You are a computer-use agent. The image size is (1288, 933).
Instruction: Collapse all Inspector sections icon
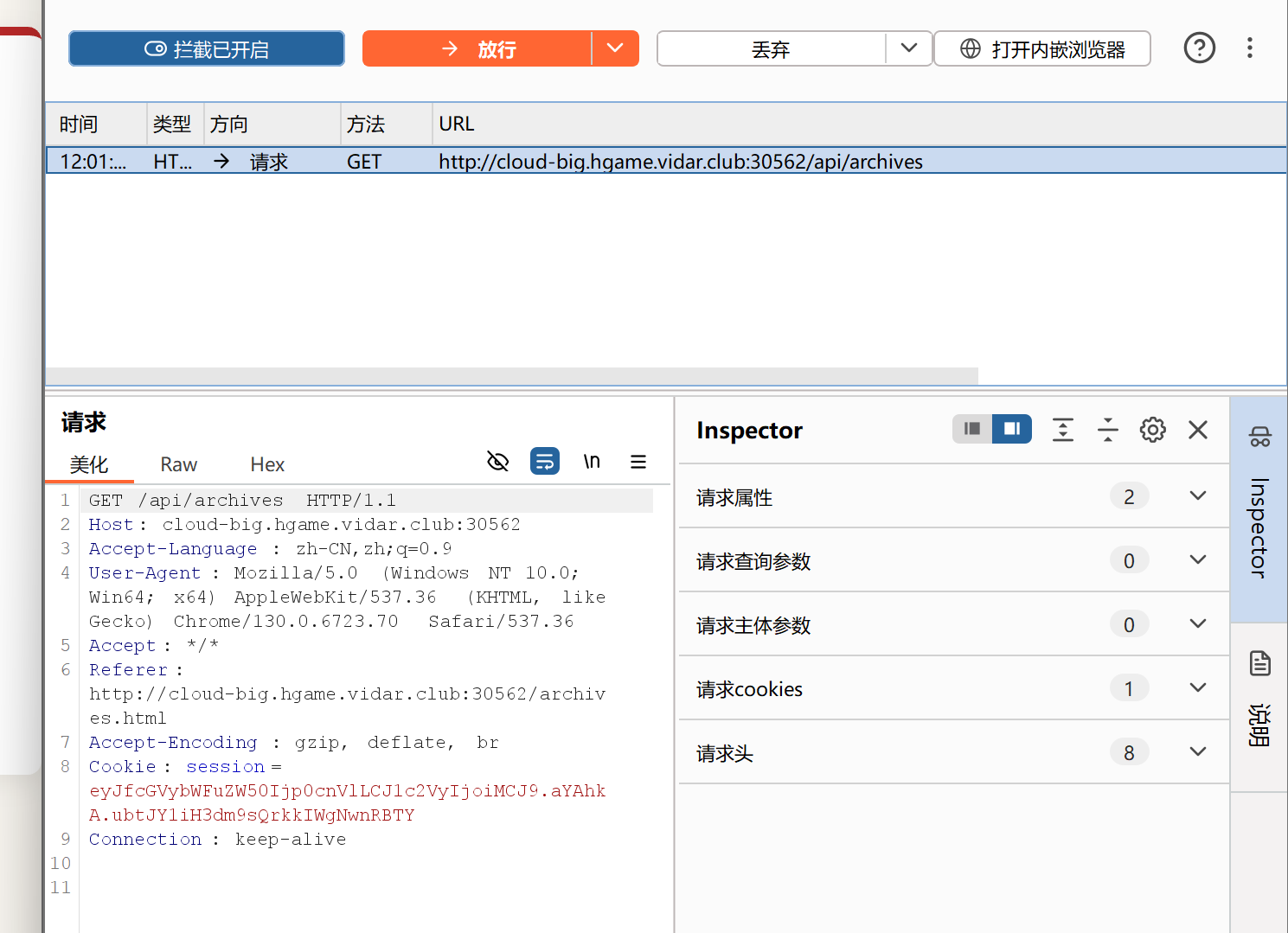[1107, 430]
